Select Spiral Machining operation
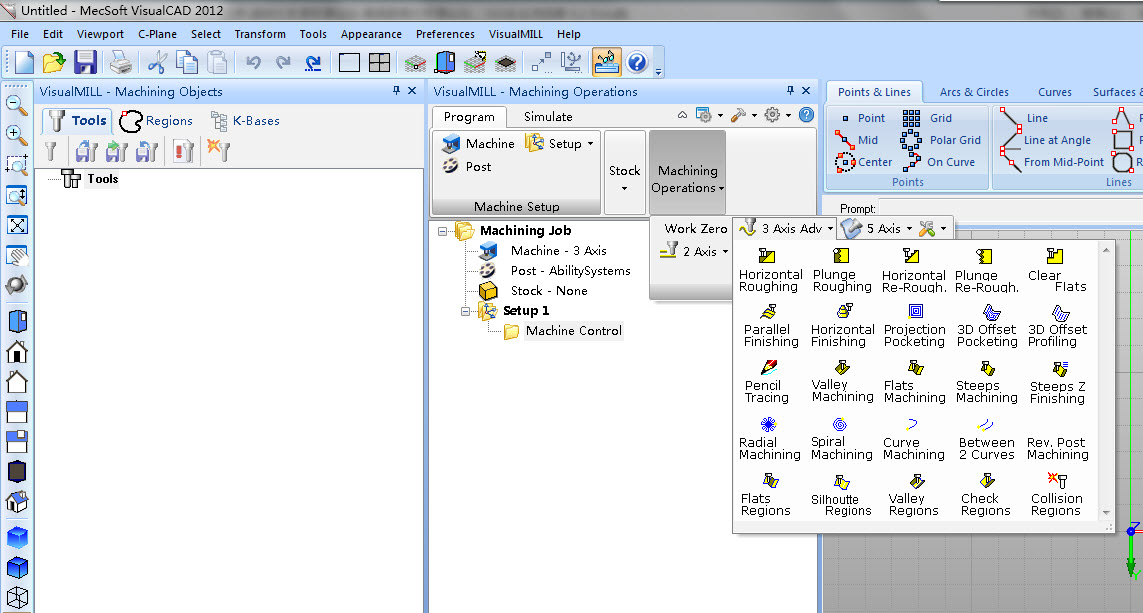 point(841,438)
